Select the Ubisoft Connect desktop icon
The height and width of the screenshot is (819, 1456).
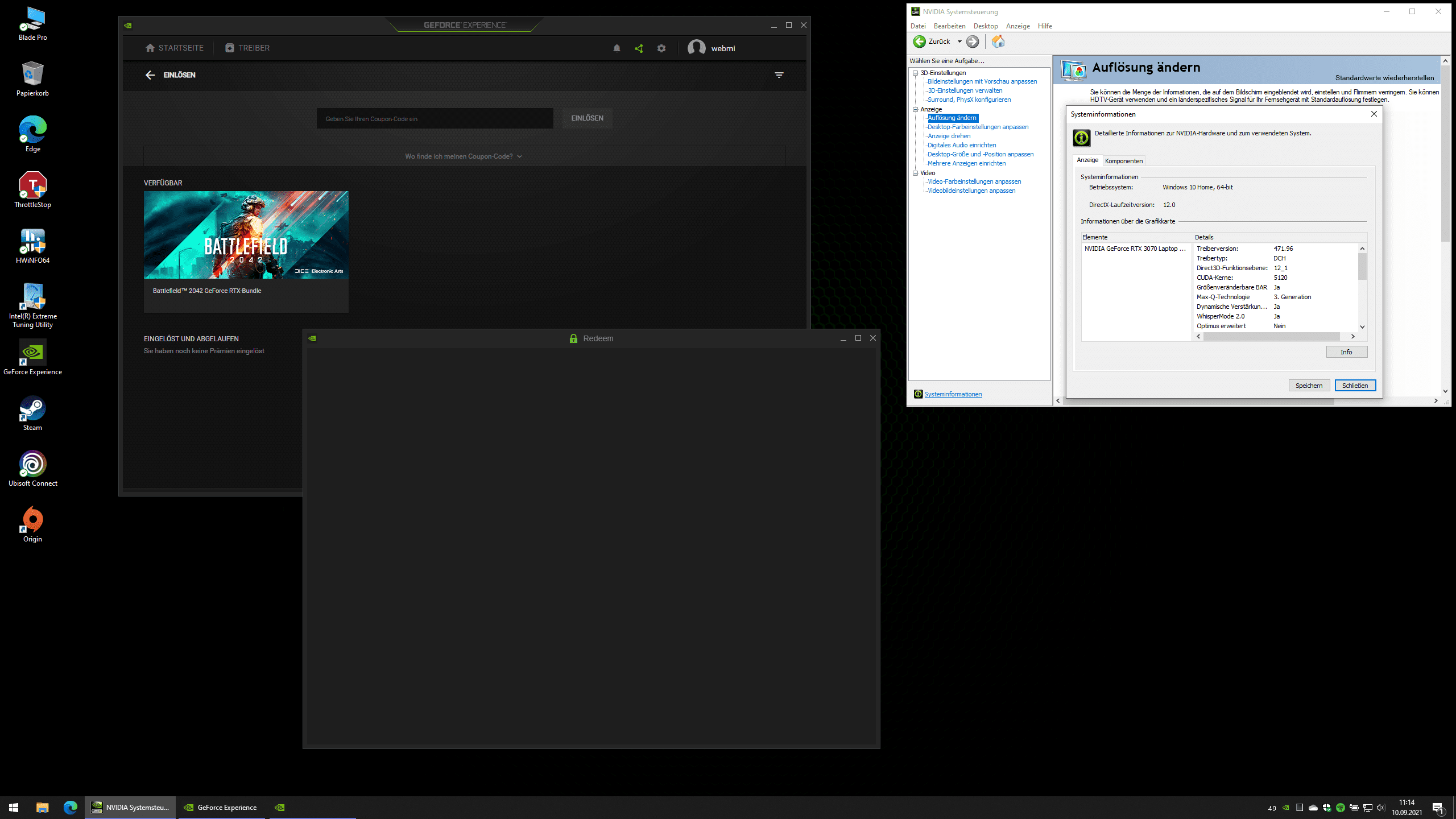32,469
